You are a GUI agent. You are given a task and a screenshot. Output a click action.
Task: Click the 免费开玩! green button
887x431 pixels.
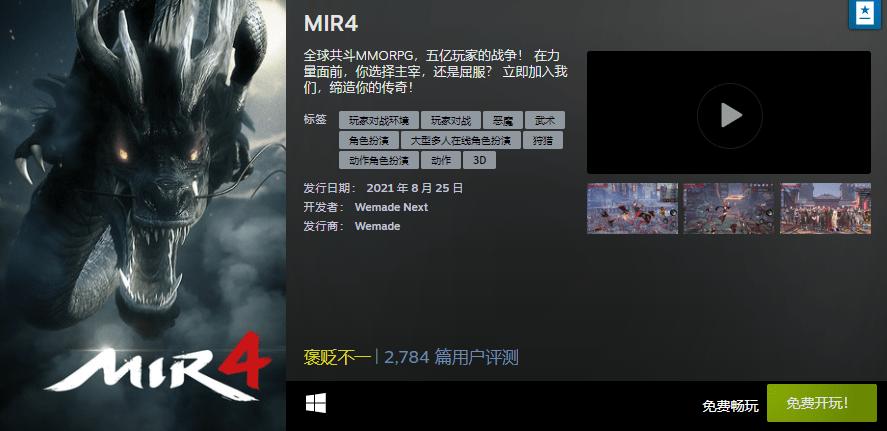click(821, 403)
